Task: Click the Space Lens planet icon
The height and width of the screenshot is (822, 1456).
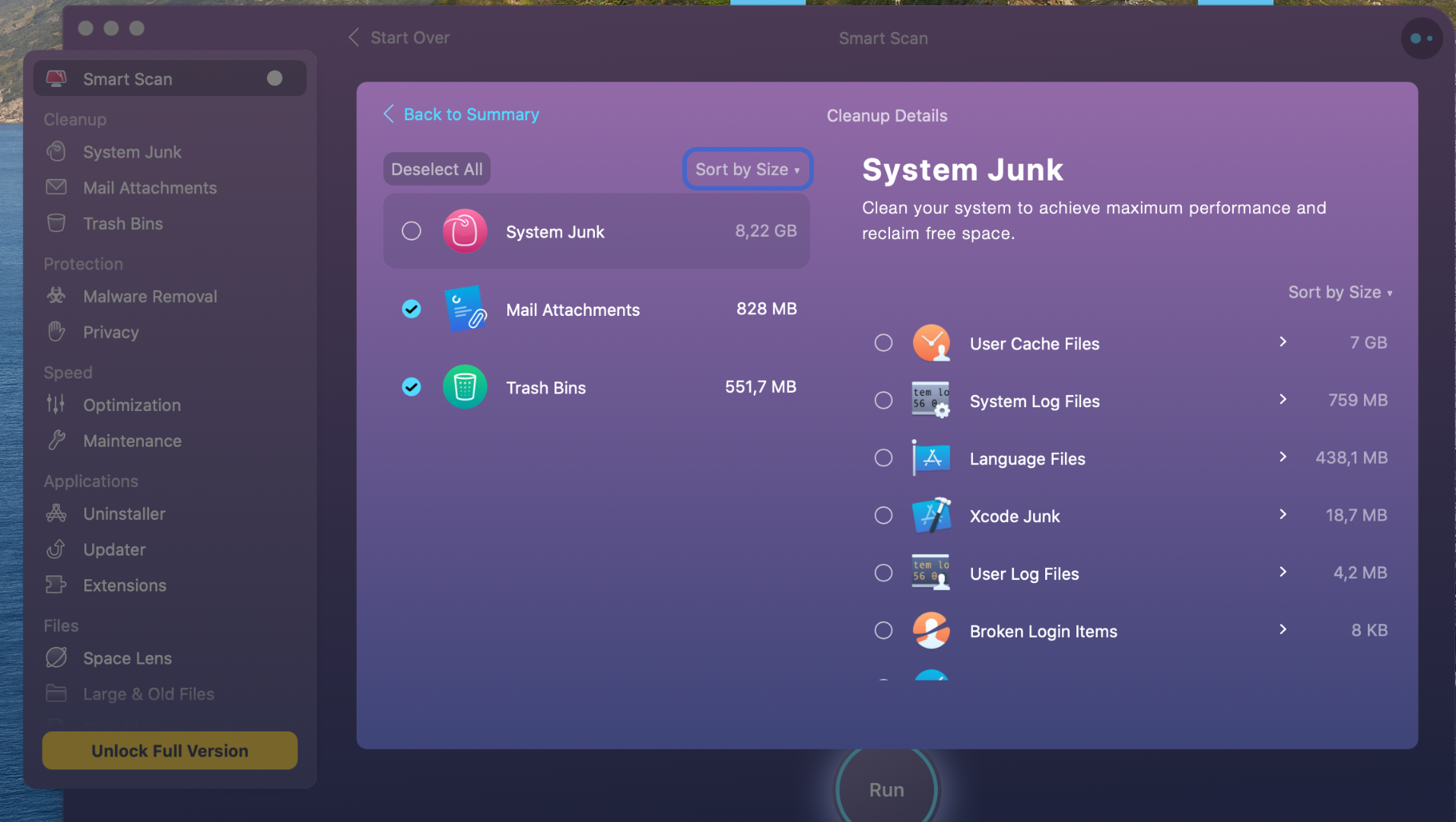Action: click(56, 658)
